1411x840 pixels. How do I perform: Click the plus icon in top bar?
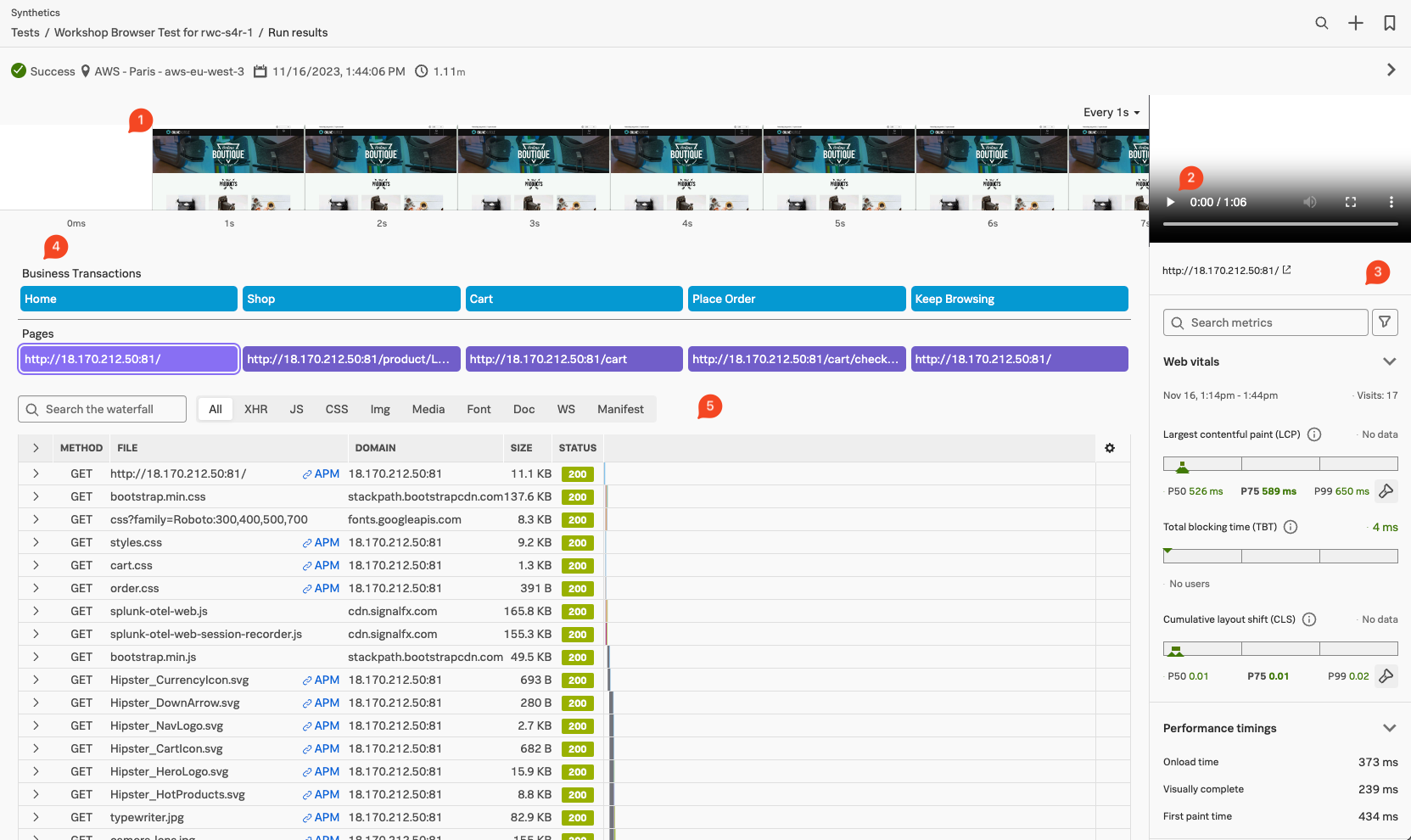[1355, 23]
